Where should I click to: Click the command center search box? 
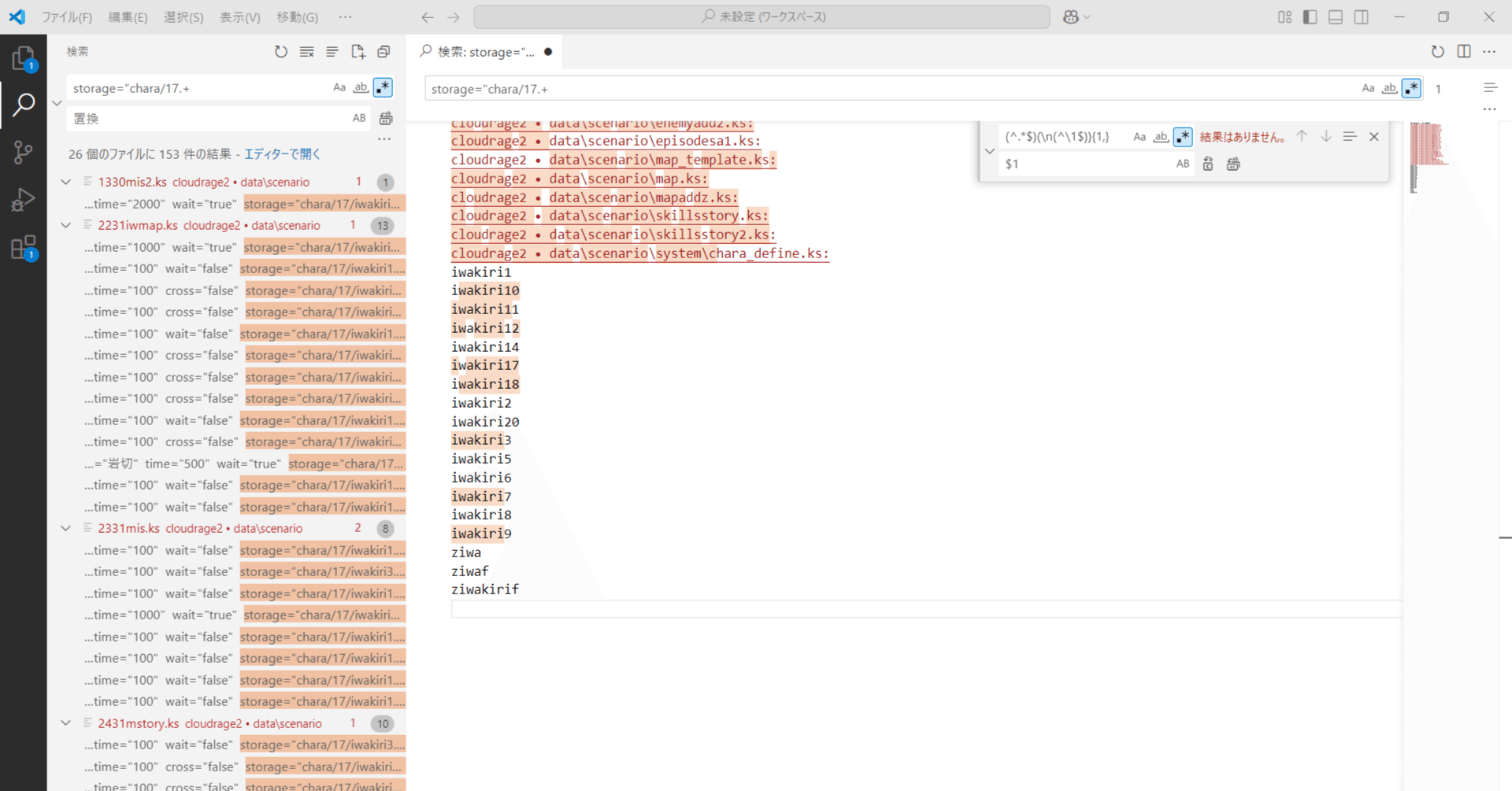[762, 17]
